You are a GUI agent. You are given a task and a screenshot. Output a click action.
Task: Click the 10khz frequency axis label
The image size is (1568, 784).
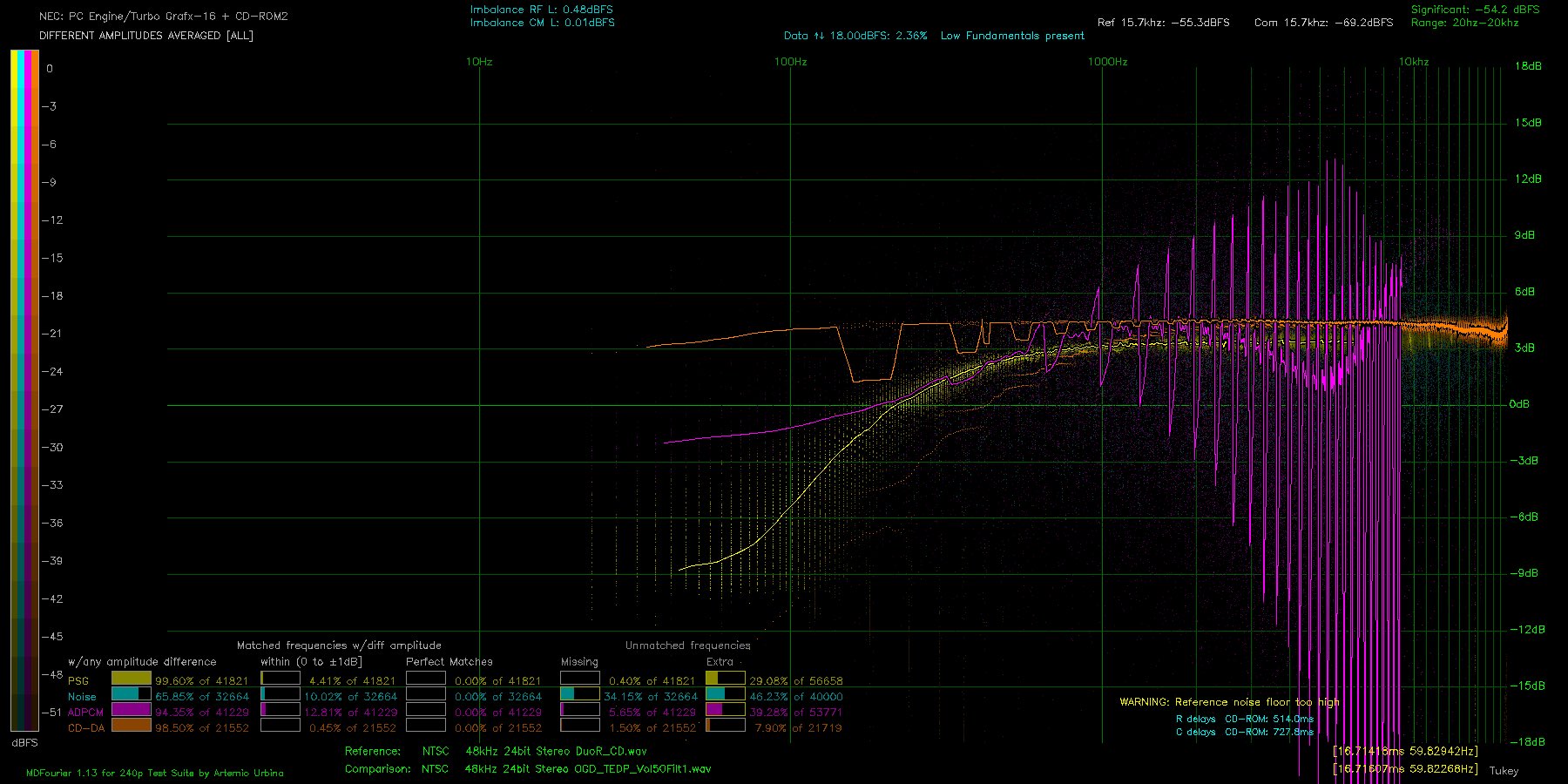[1414, 62]
